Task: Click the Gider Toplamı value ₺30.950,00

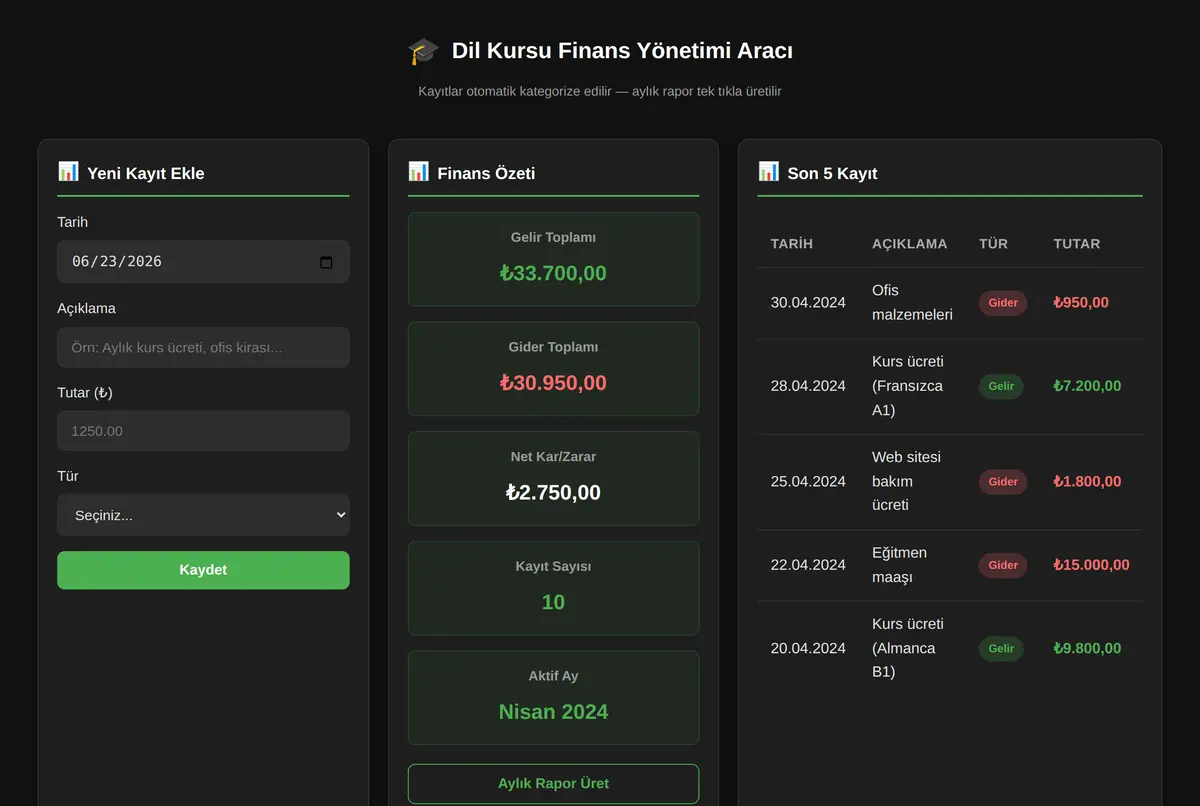Action: coord(553,383)
